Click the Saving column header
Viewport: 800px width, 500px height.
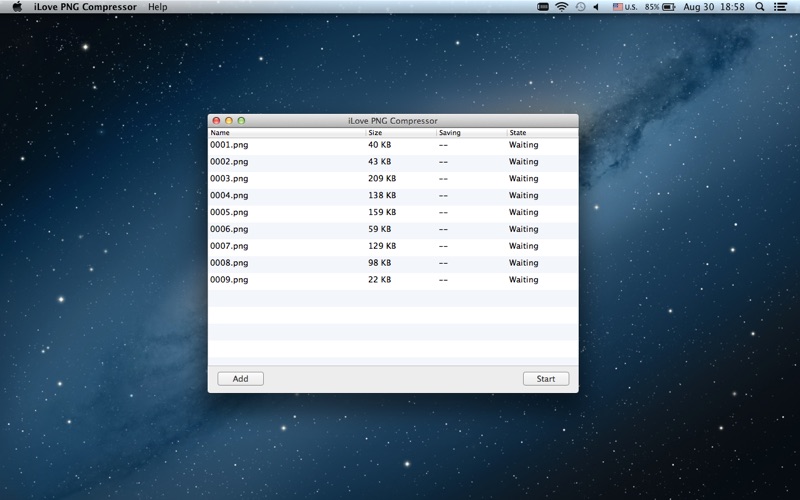click(470, 132)
